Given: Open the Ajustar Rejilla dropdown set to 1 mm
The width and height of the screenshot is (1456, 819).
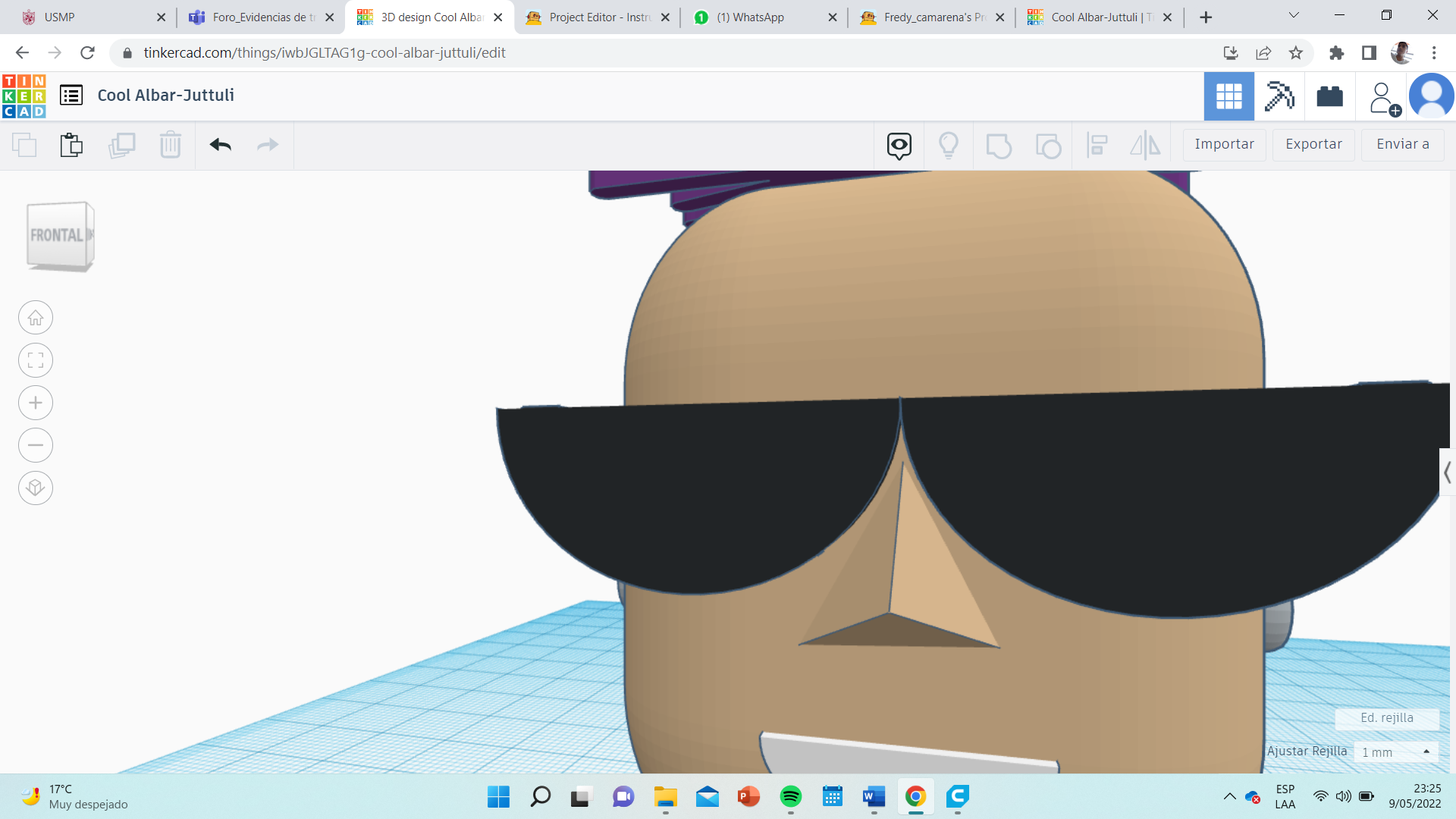Looking at the screenshot, I should point(1396,752).
